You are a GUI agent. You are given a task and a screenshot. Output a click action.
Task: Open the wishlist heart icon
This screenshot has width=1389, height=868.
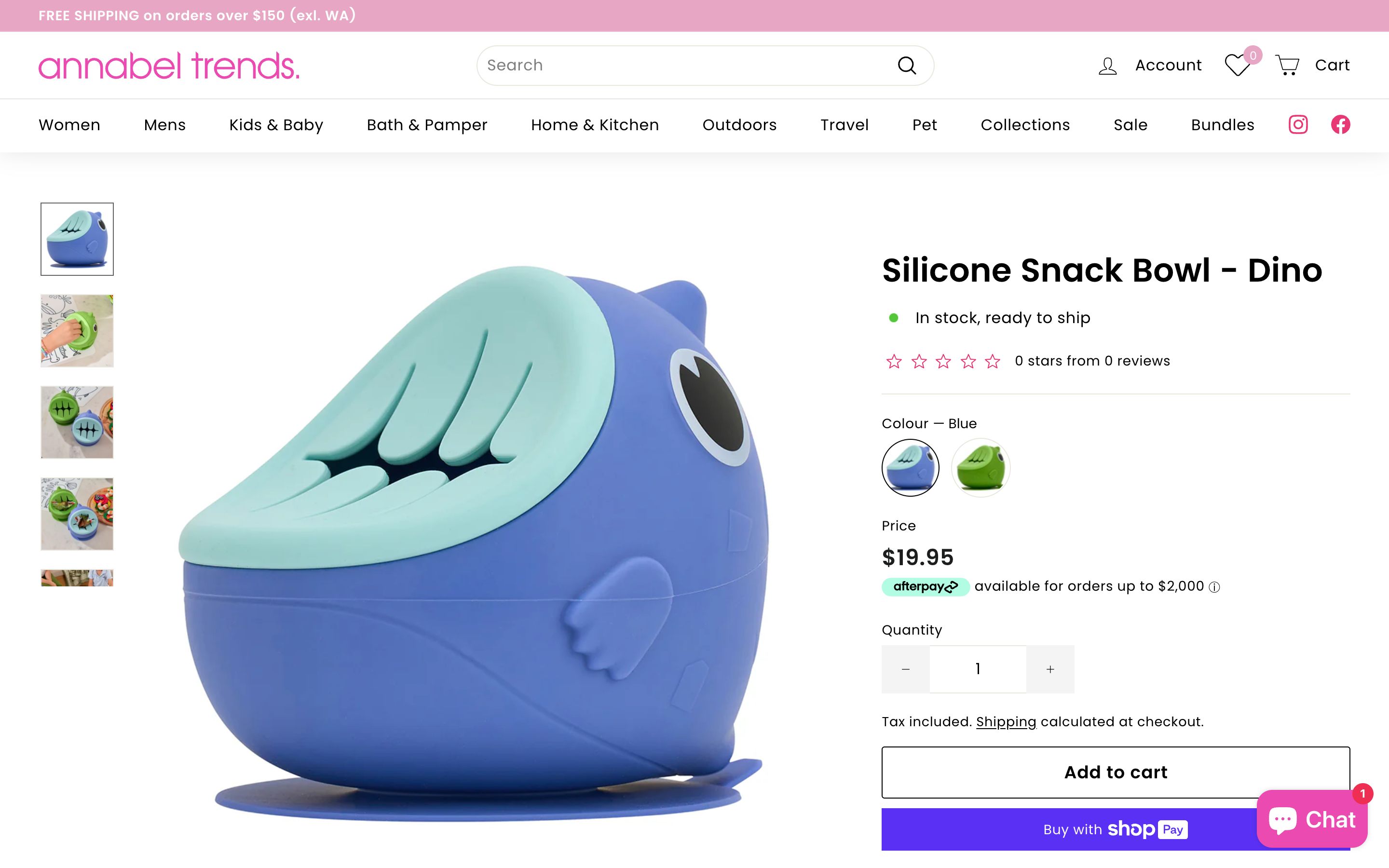[1237, 65]
